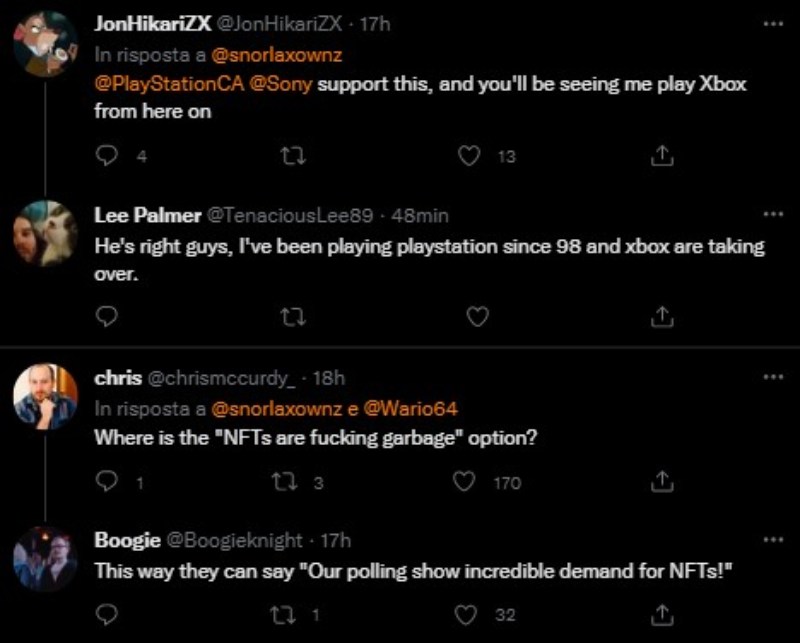This screenshot has width=800, height=643.
Task: Like Boogie's tweet with 32 likes
Action: (x=464, y=614)
